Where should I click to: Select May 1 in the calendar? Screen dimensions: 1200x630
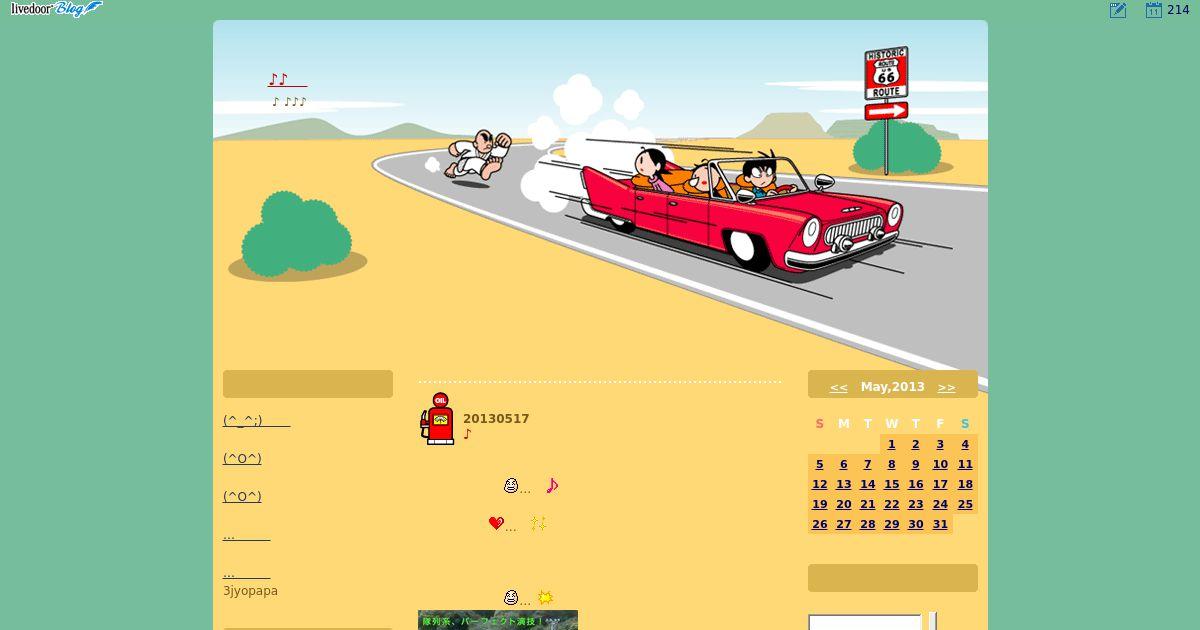891,444
